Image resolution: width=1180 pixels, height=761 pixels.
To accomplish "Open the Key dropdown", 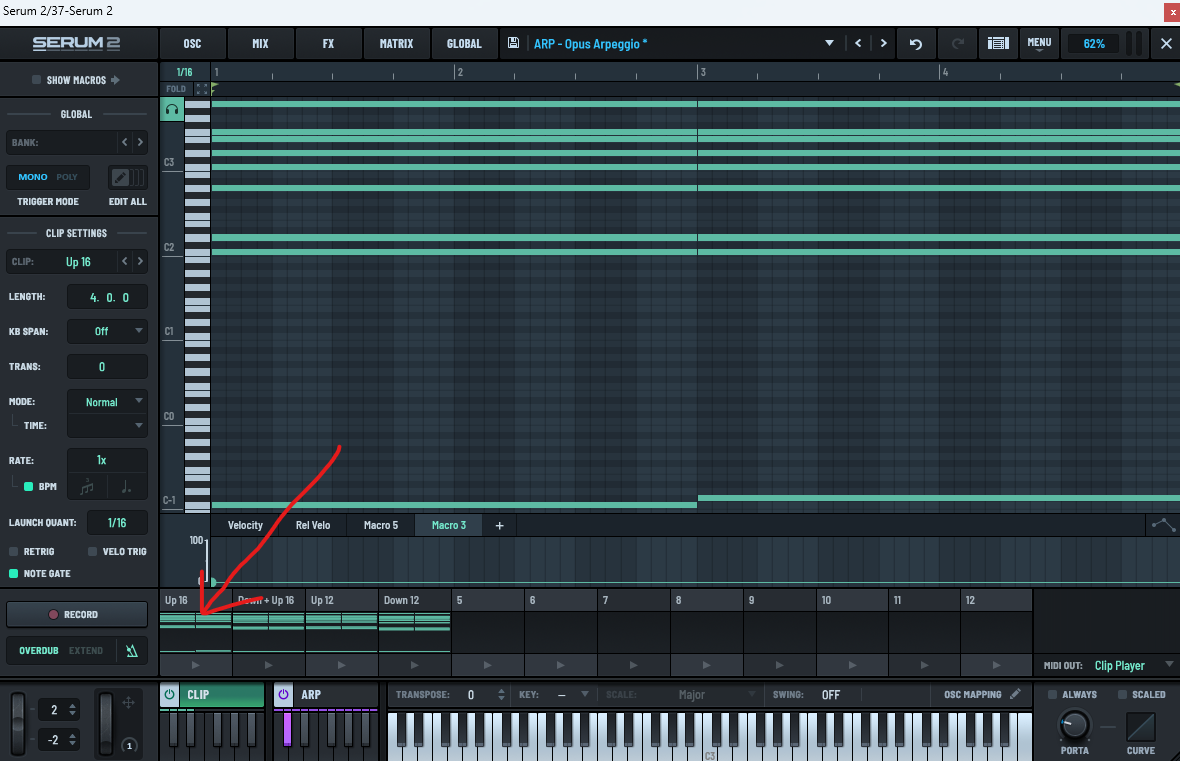I will (x=571, y=695).
